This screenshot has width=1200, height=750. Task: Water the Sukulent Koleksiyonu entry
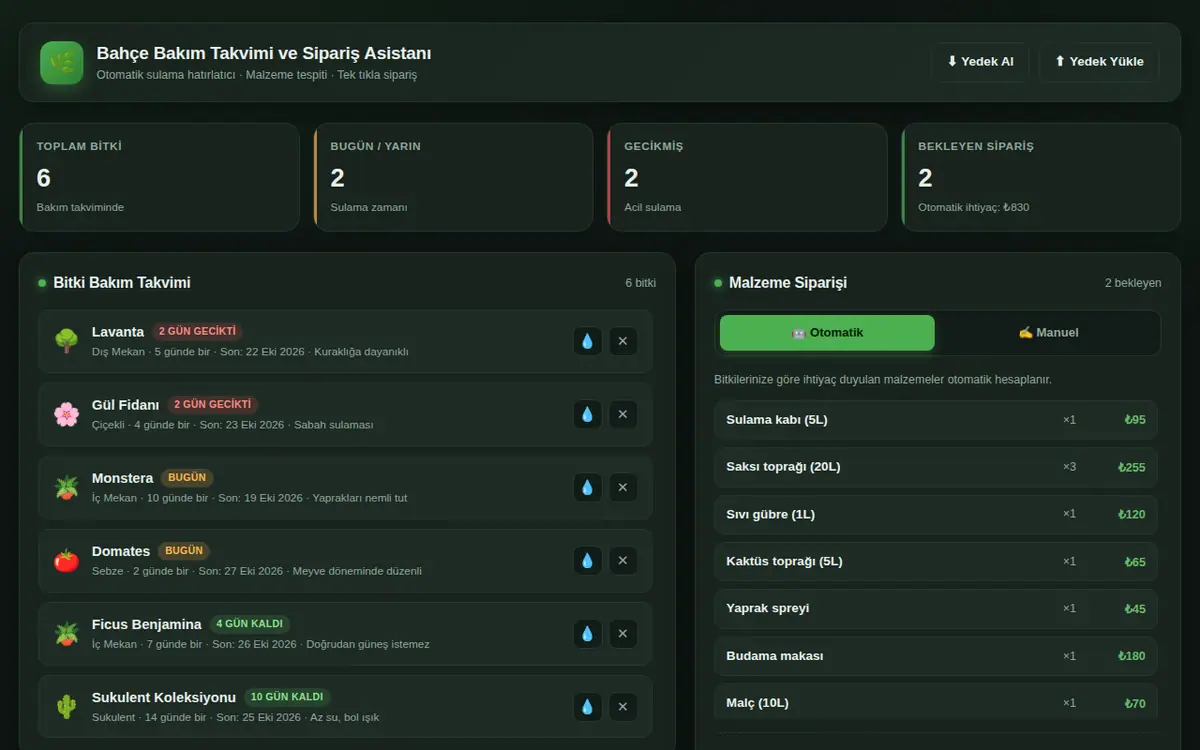coord(587,706)
